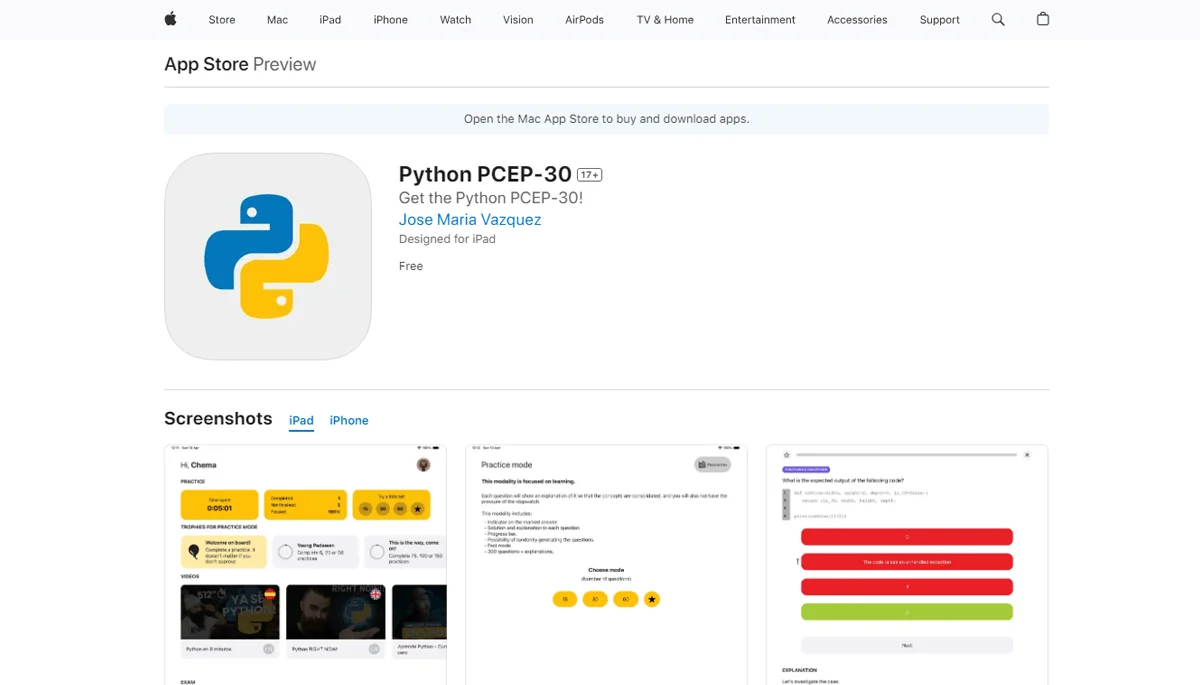Image resolution: width=1200 pixels, height=685 pixels.
Task: Click the "Get the Python PCEP-30!" subtitle
Action: point(491,198)
